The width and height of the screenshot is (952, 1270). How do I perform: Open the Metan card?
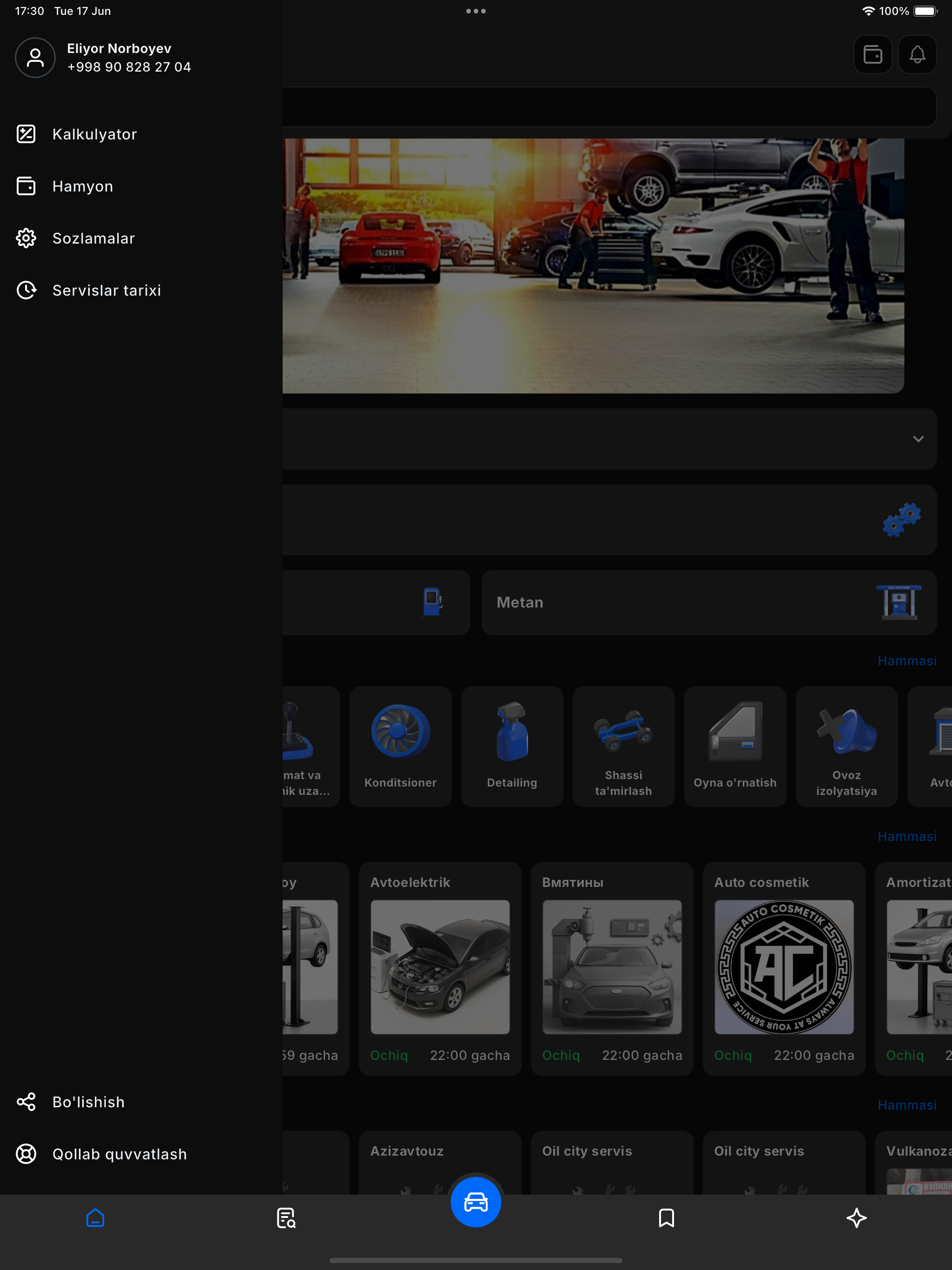(709, 602)
